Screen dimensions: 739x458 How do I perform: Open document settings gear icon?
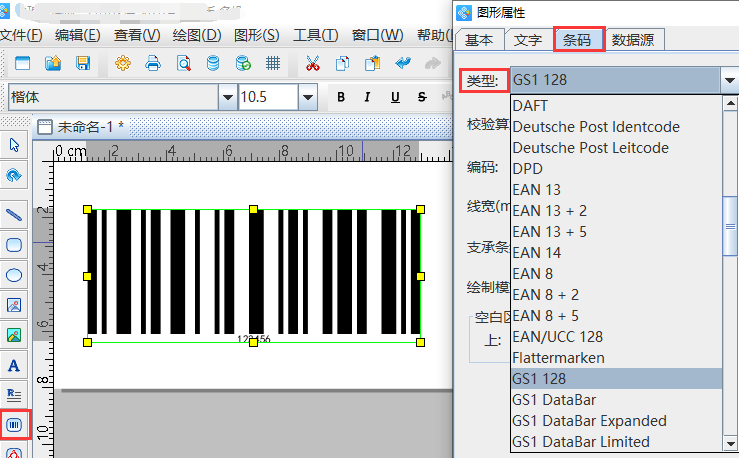coord(123,63)
